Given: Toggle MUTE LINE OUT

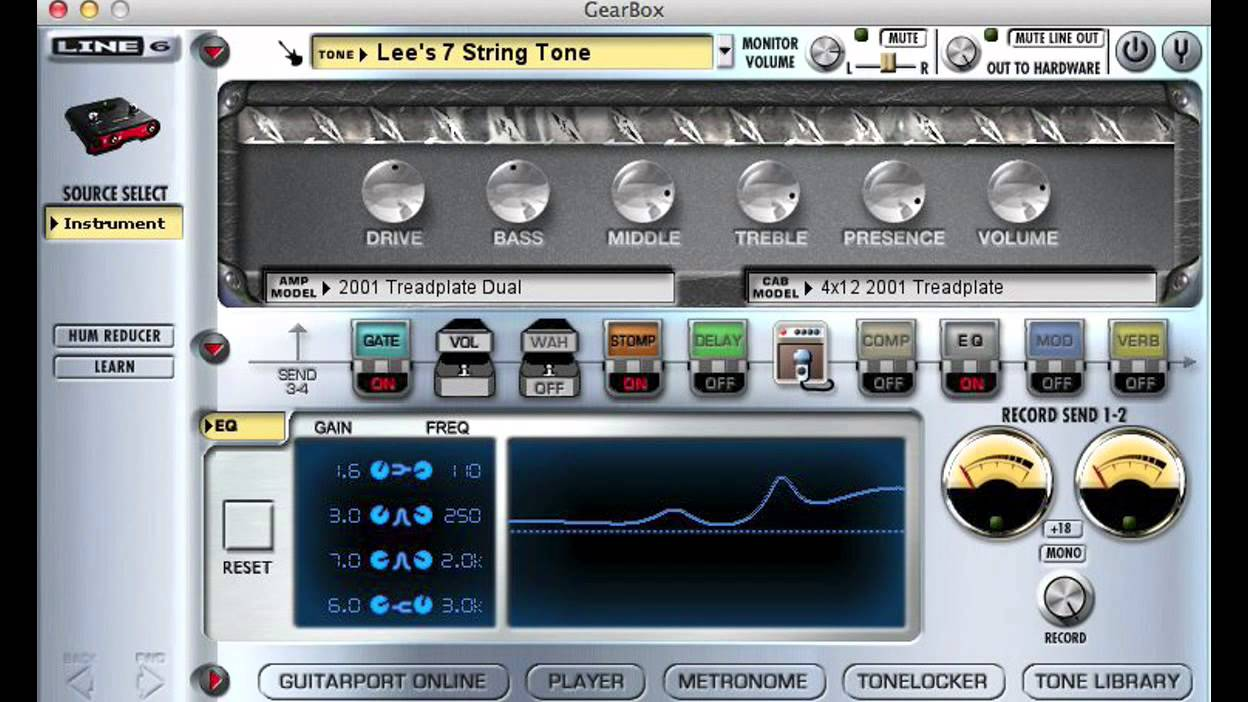Looking at the screenshot, I should coord(1056,38).
